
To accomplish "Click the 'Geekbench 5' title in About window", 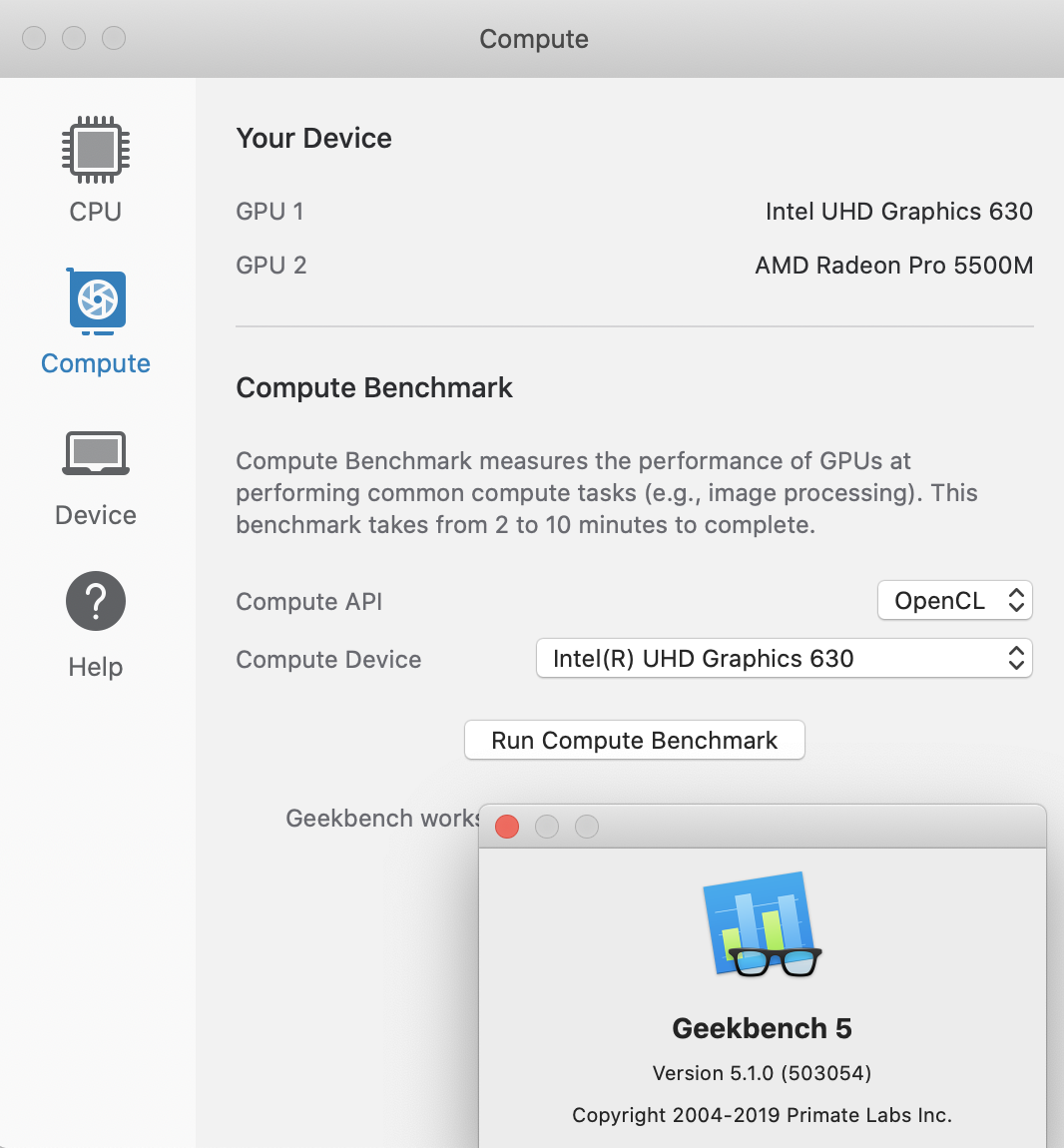I will point(762,1028).
